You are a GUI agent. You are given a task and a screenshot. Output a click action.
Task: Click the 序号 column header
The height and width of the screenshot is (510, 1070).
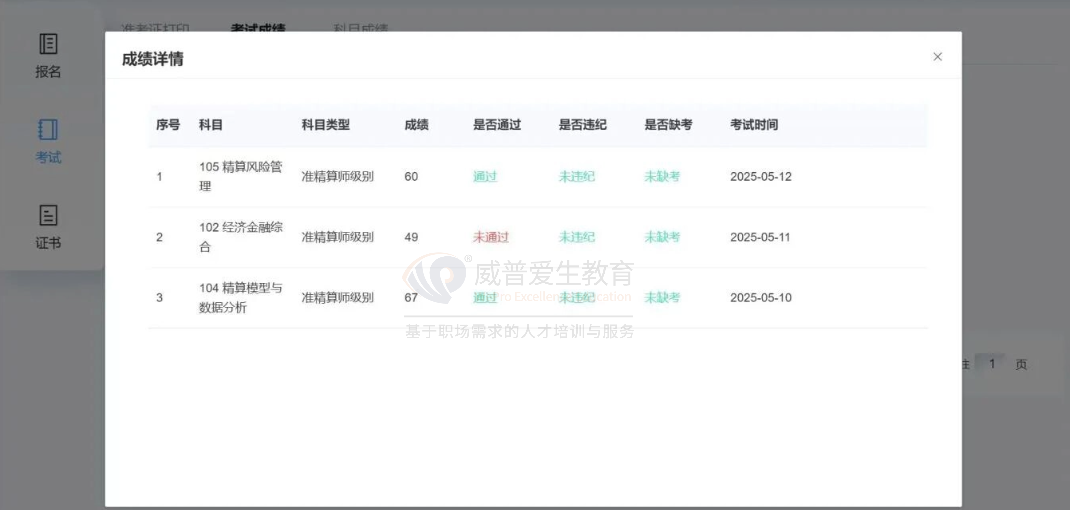click(x=168, y=125)
